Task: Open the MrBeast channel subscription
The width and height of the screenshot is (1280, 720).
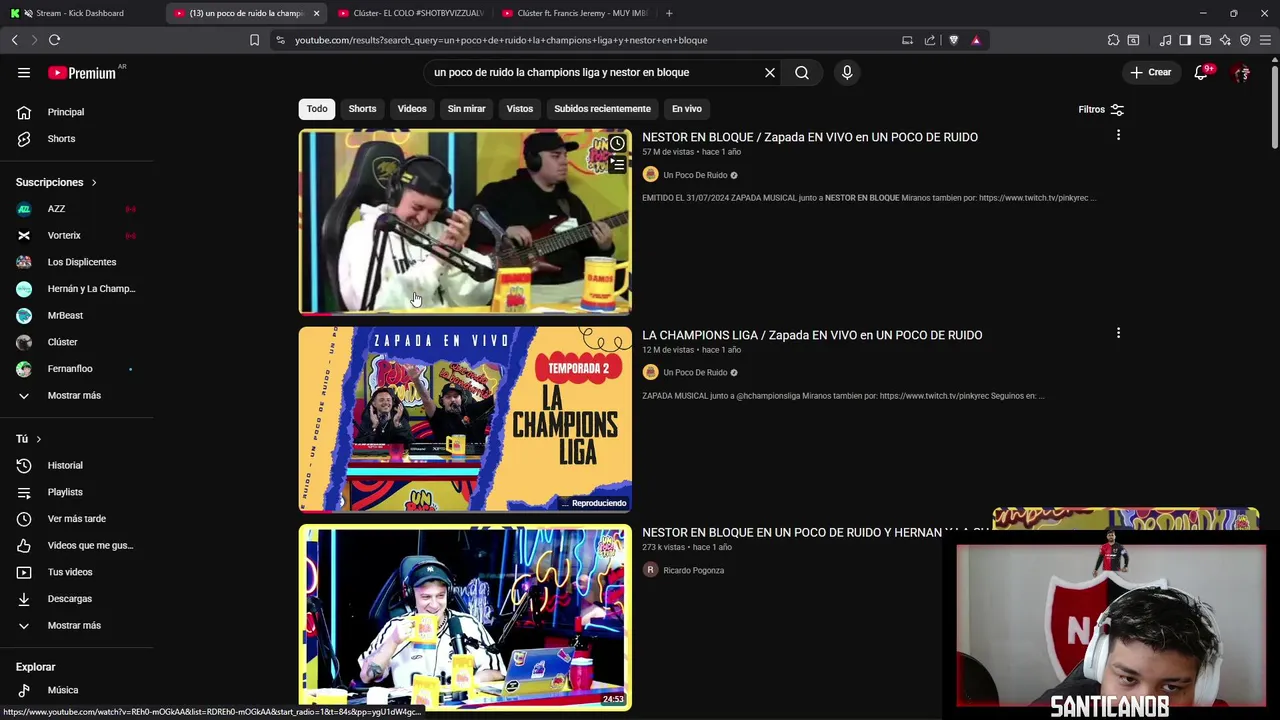Action: tap(76, 315)
